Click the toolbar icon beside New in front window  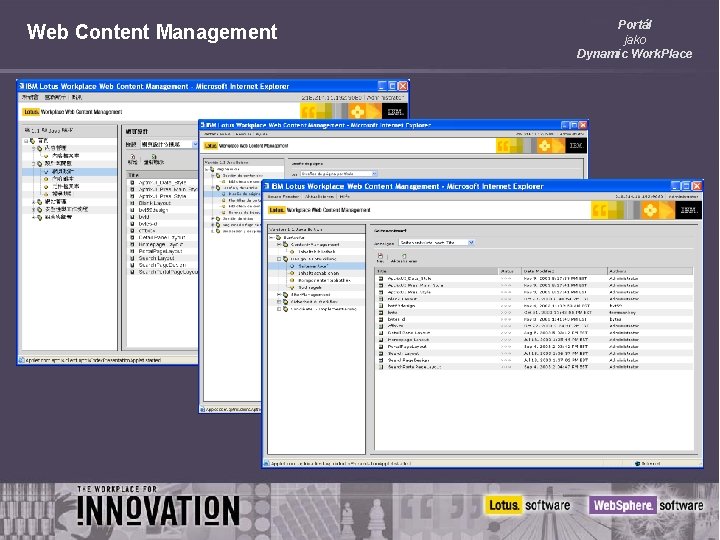(x=404, y=258)
